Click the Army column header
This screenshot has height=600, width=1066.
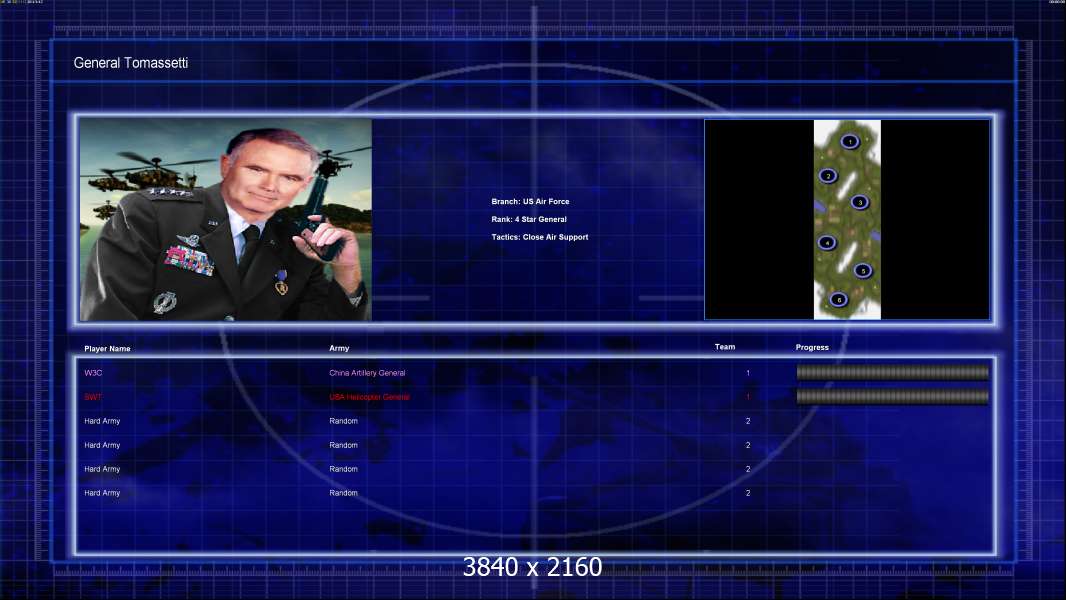(339, 348)
